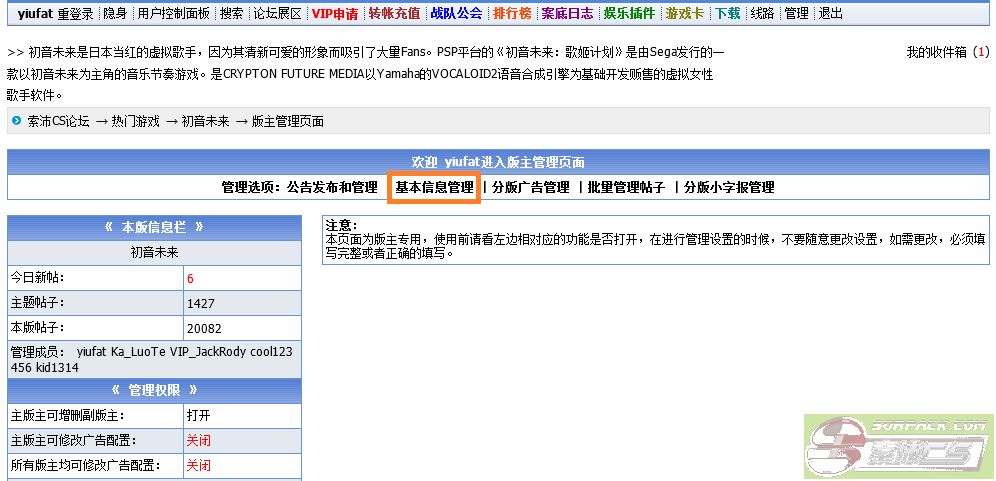This screenshot has width=996, height=481.
Task: Click 退出 to log out
Action: (x=830, y=14)
